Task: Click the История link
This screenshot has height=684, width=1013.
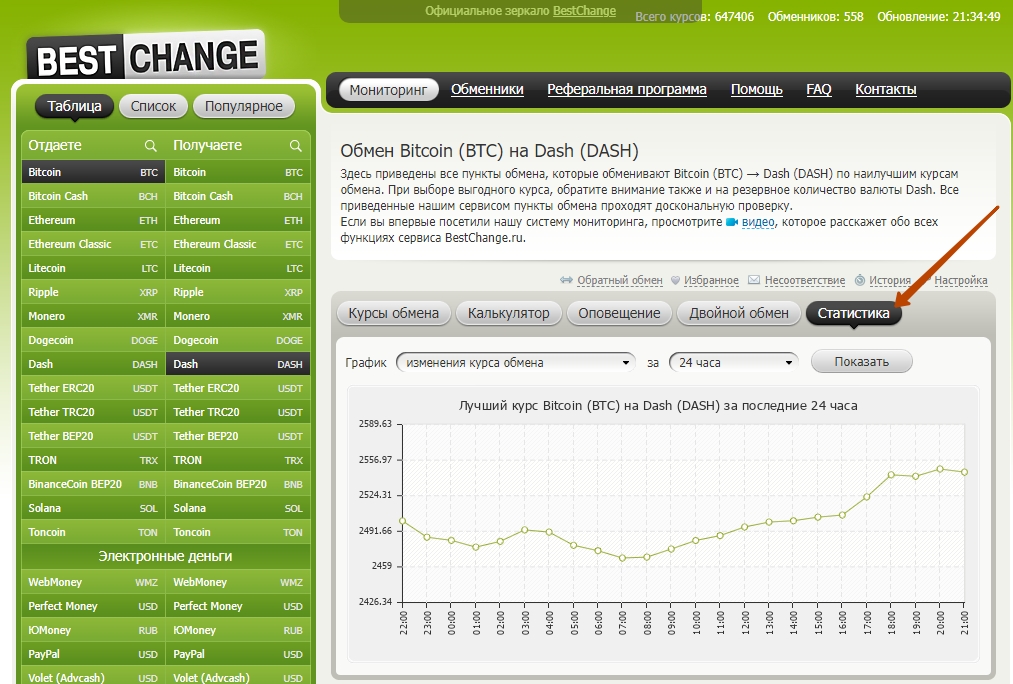Action: click(x=890, y=280)
